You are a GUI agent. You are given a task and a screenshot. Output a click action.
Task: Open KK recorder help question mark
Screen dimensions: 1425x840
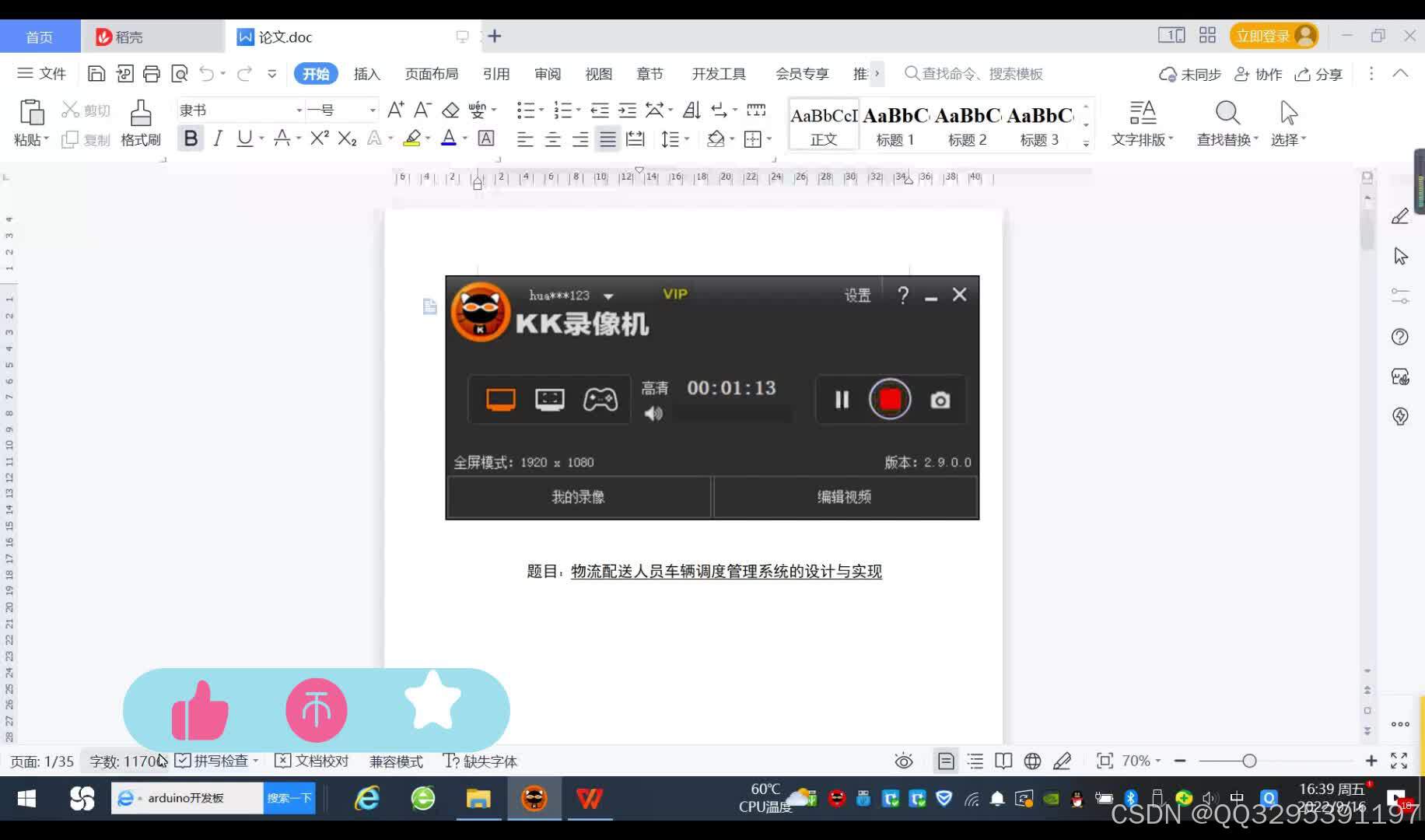pos(903,296)
